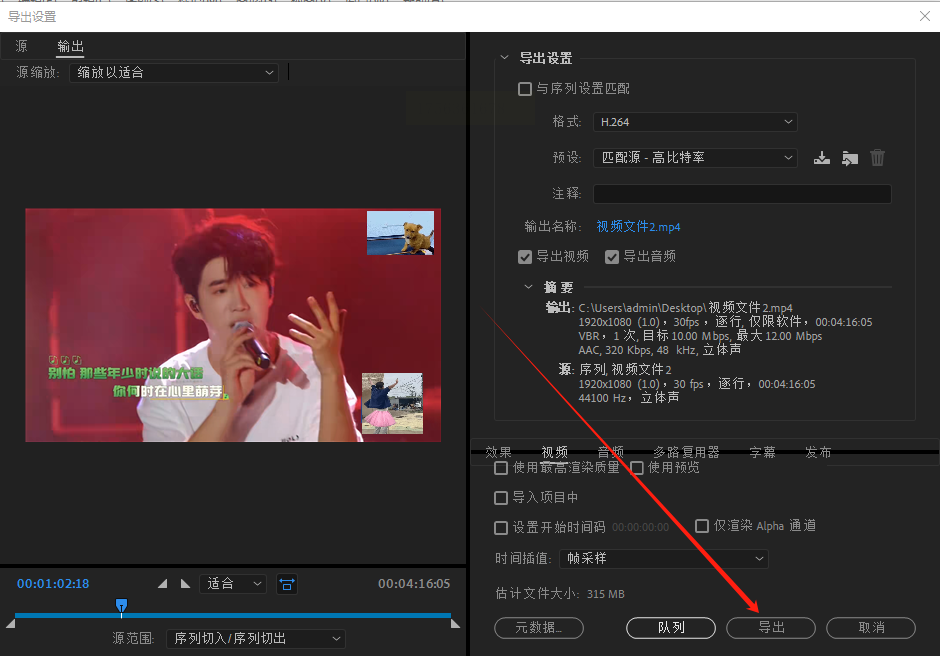Switch to the output tab
Viewport: 940px width, 656px height.
point(70,46)
